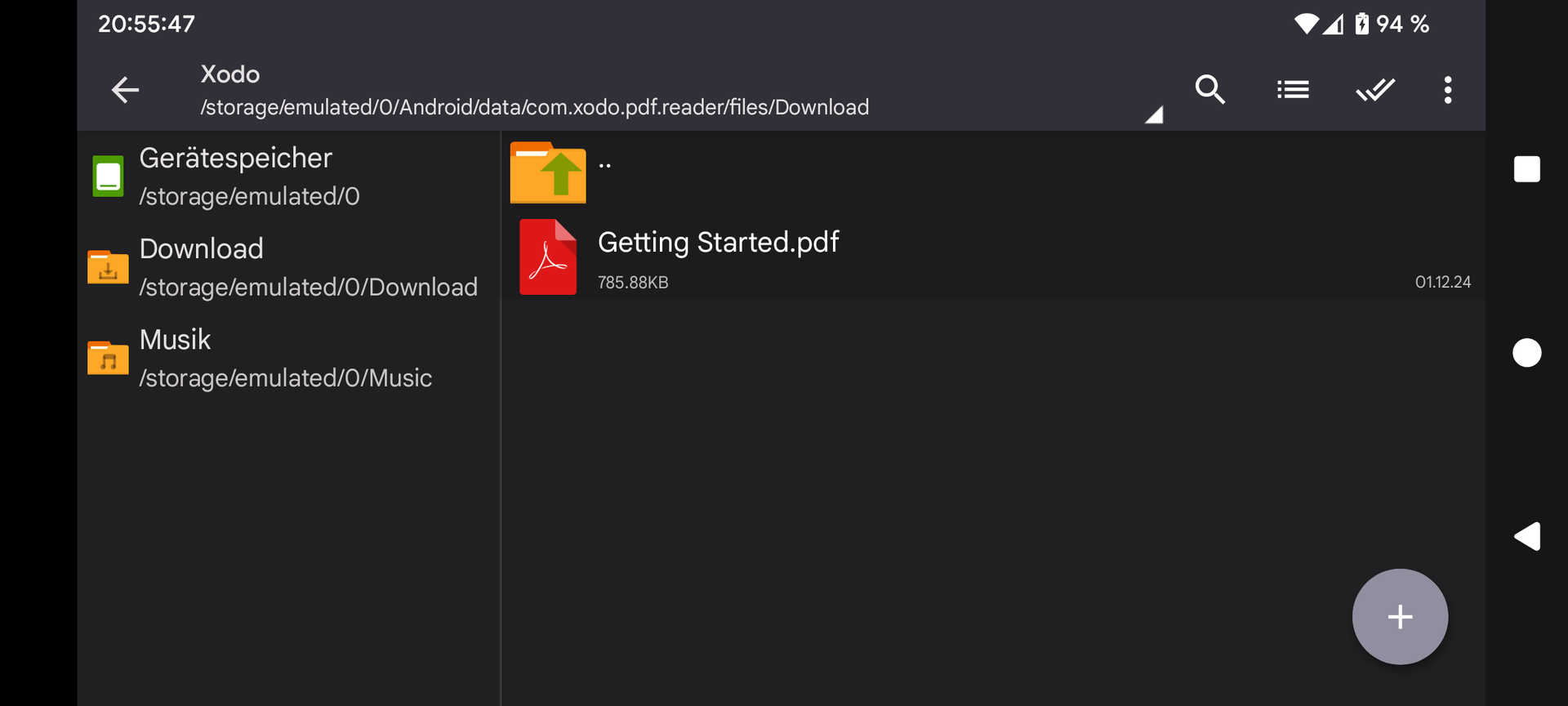1568x706 pixels.
Task: Tap the red PDF file icon
Action: pos(548,257)
